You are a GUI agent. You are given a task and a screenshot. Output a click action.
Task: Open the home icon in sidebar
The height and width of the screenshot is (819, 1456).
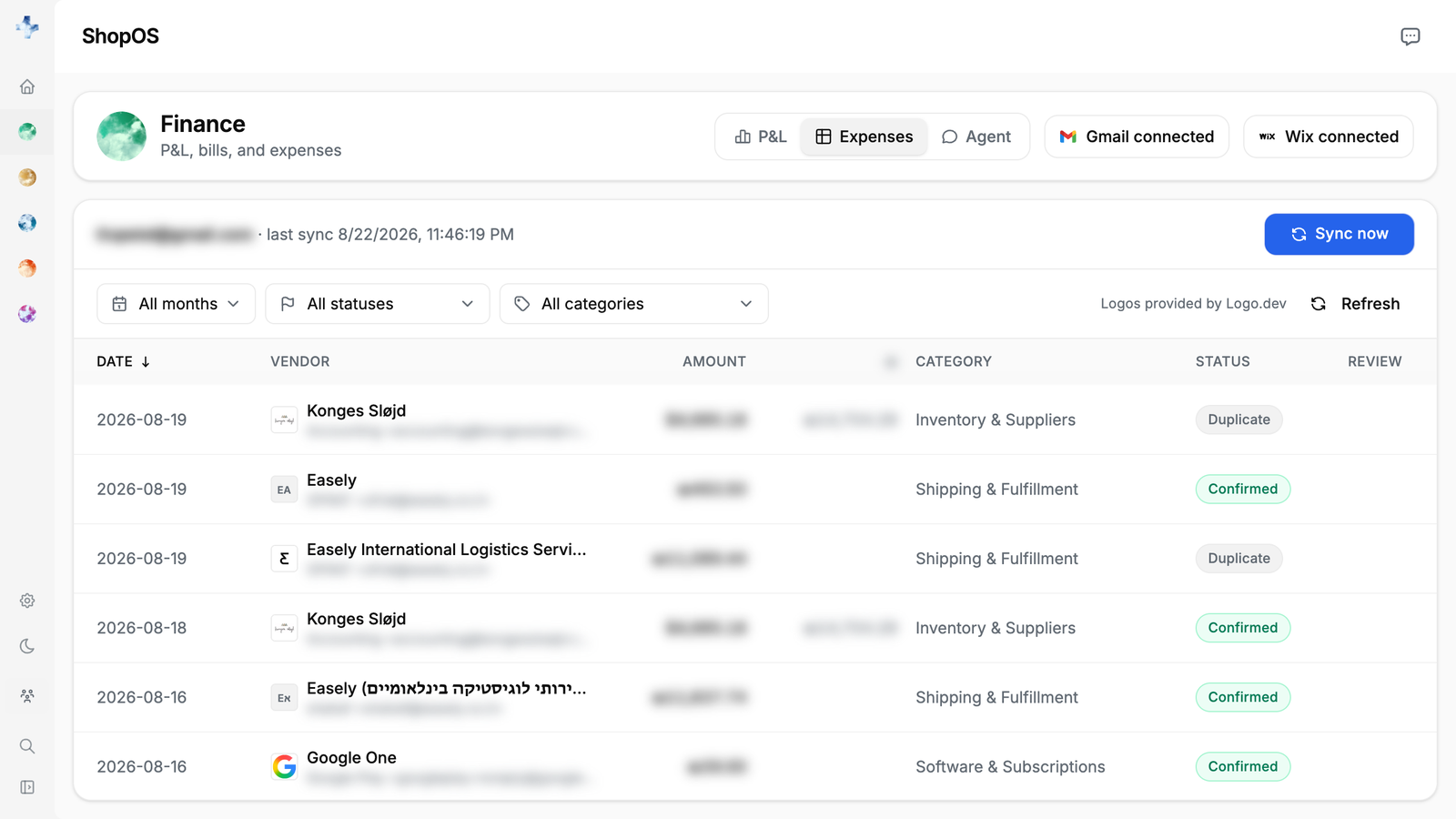click(x=27, y=86)
